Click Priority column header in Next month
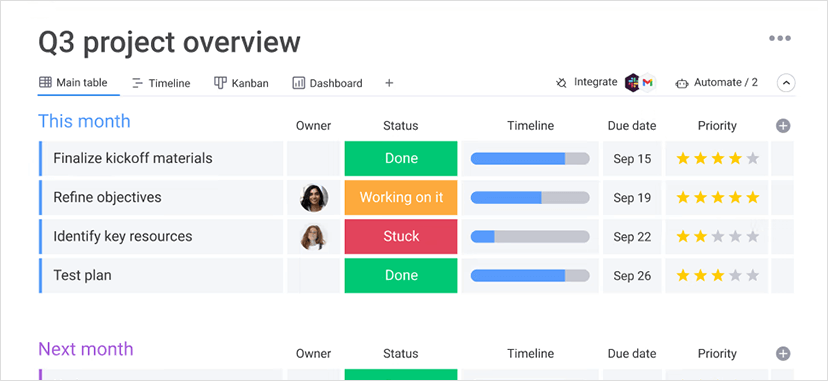Image resolution: width=828 pixels, height=381 pixels. click(717, 354)
